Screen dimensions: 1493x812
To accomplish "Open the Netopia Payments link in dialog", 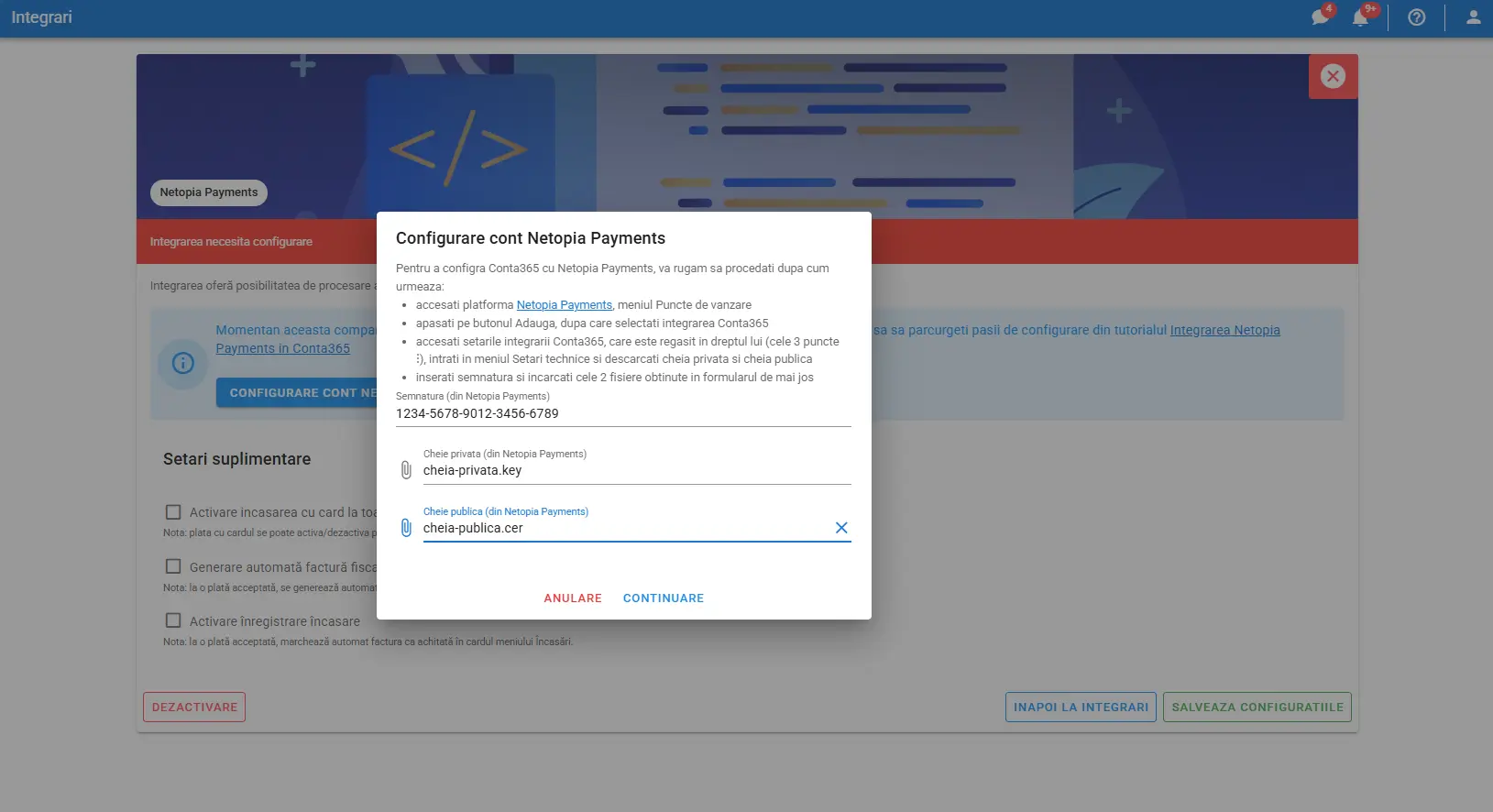I will (564, 305).
